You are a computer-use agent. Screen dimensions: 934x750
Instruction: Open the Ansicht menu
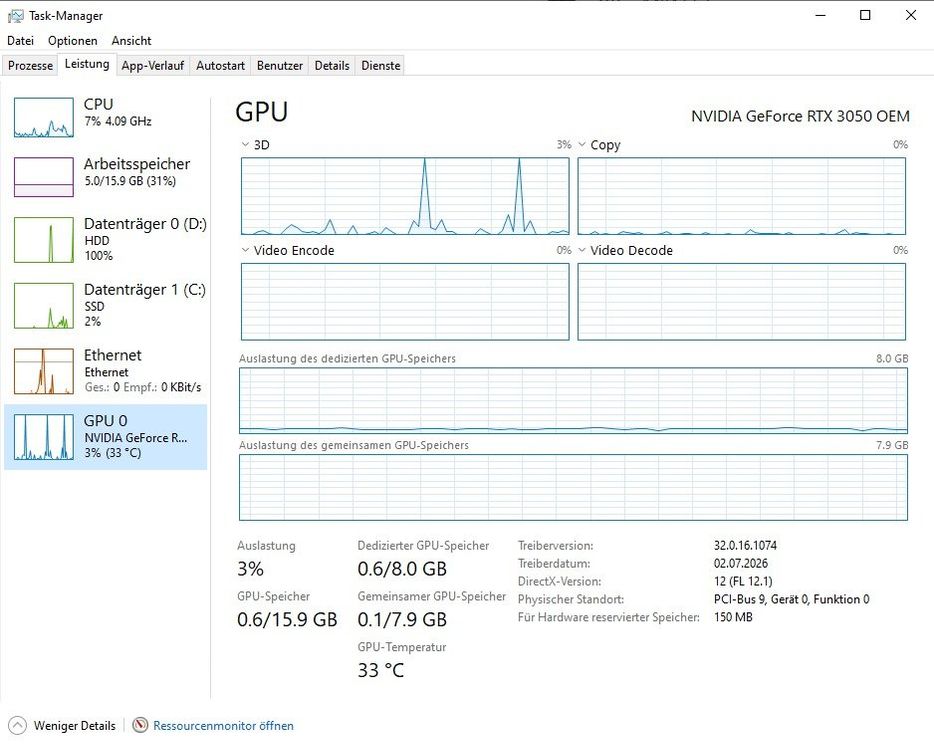[132, 41]
